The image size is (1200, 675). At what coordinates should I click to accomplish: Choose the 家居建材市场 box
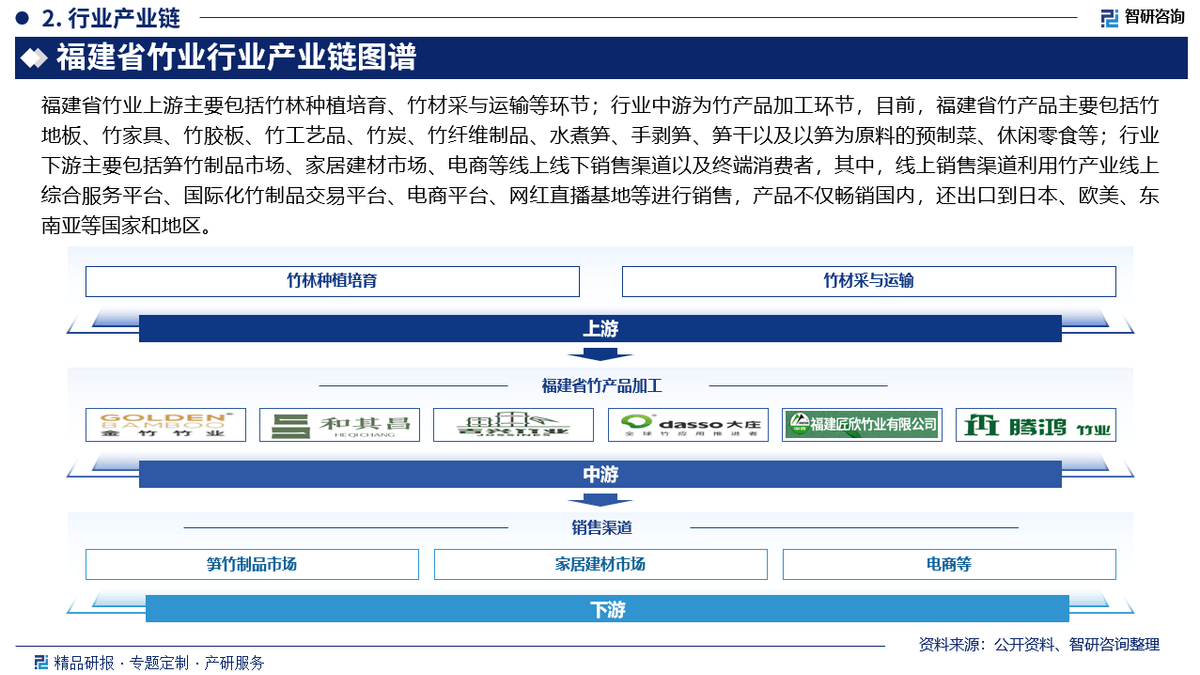point(600,565)
